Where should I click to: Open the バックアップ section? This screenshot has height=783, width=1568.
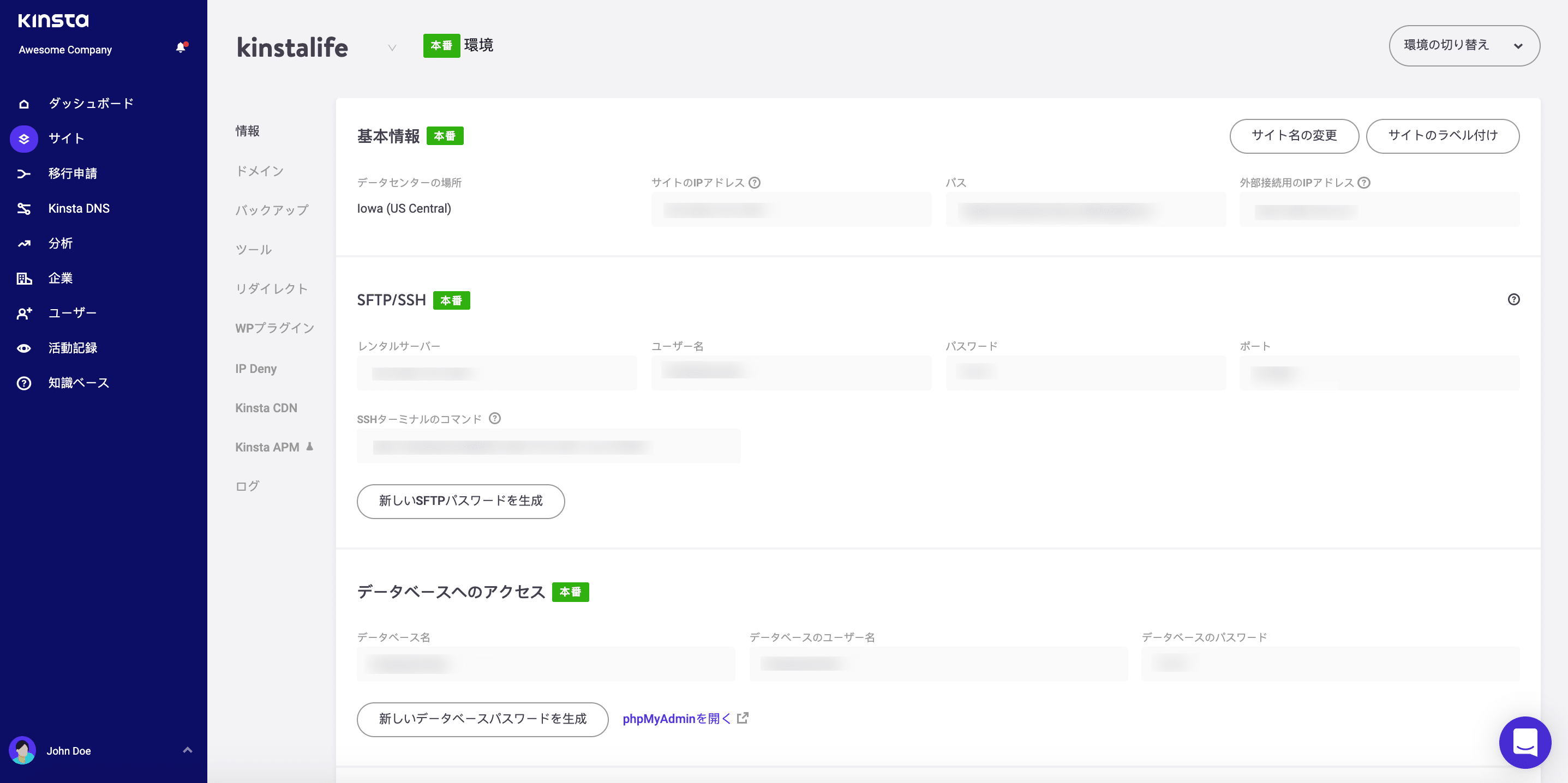pos(272,210)
